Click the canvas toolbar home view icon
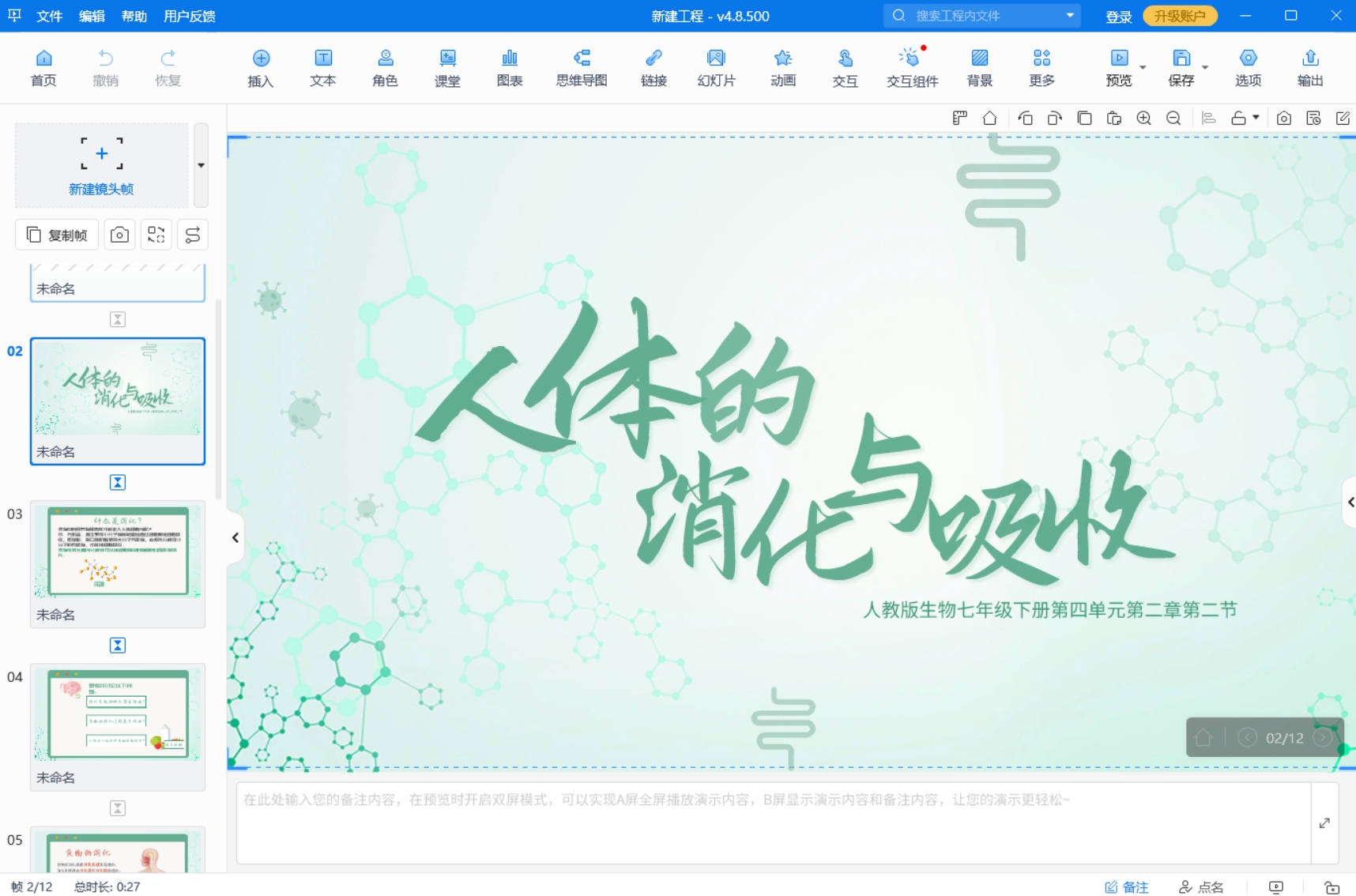Screen dimensions: 1356x896 coord(989,119)
